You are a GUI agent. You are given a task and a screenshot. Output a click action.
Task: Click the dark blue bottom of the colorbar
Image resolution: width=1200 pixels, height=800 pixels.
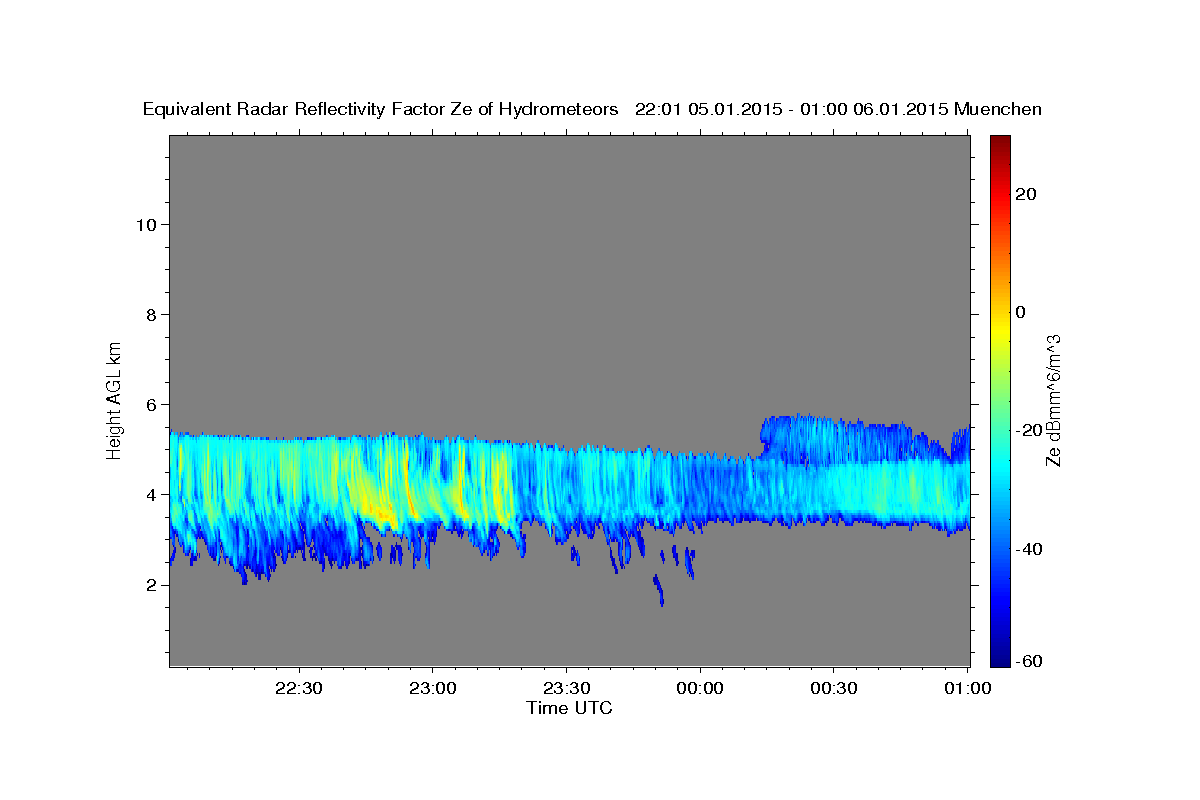point(1000,657)
